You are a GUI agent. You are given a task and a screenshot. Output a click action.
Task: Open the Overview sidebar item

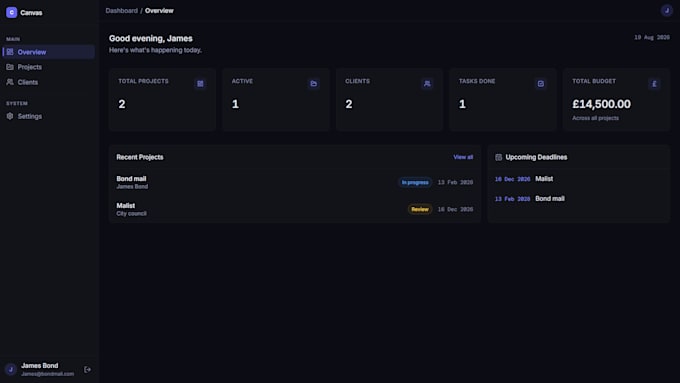[x=49, y=52]
